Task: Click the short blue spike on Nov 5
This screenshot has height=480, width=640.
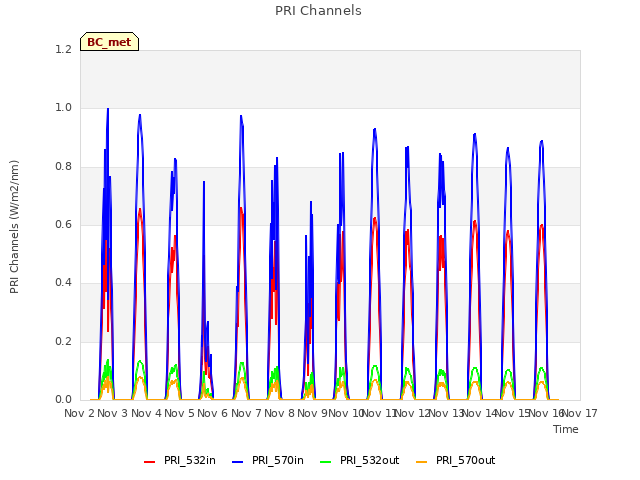Action: tap(204, 182)
